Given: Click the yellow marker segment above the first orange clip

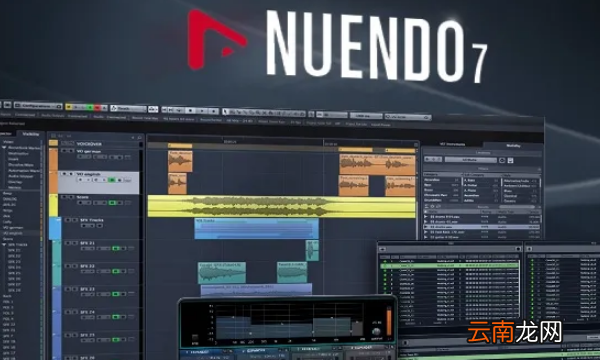Looking at the screenshot, I should point(180,146).
